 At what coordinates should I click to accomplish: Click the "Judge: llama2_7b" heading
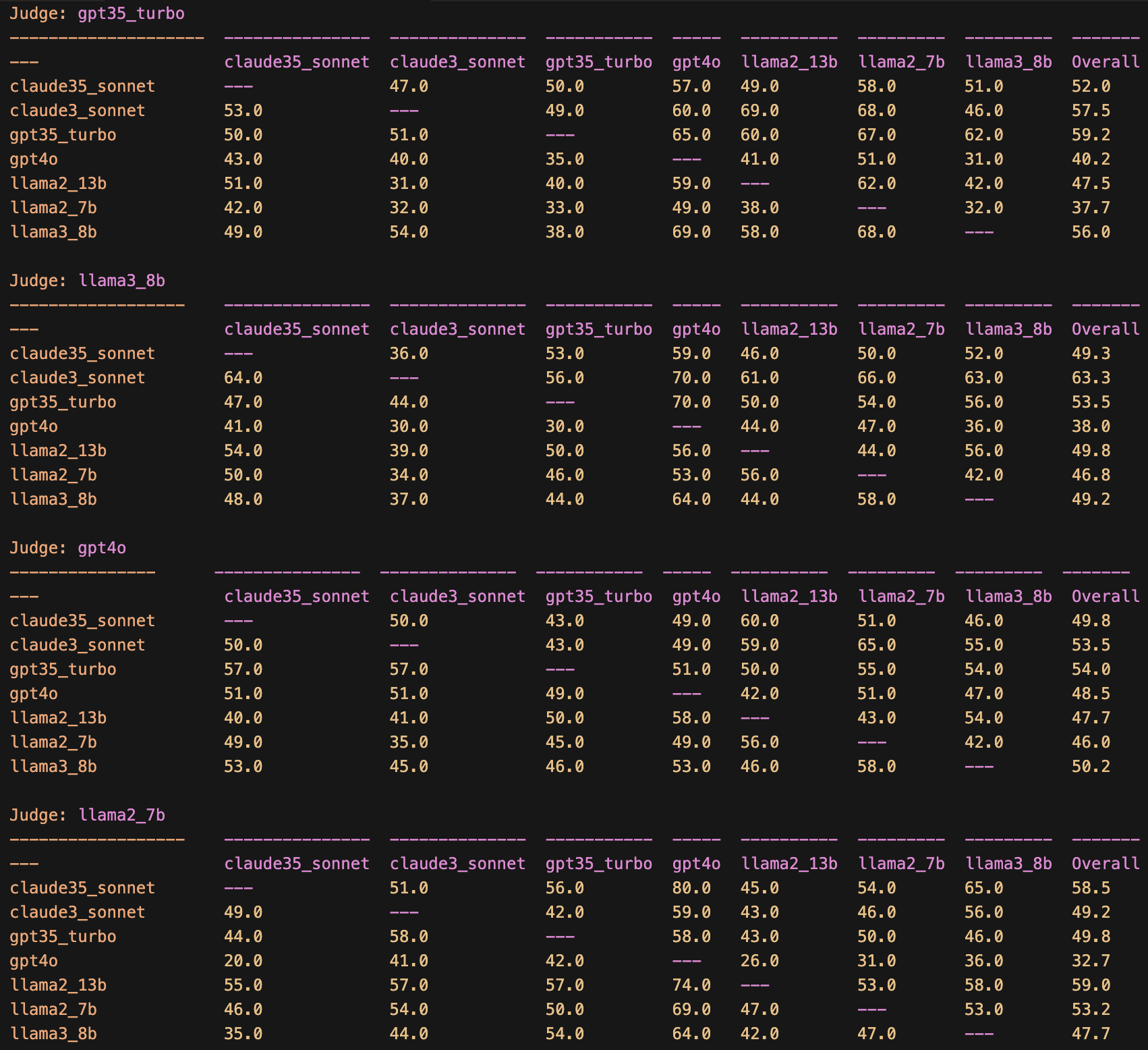(87, 815)
